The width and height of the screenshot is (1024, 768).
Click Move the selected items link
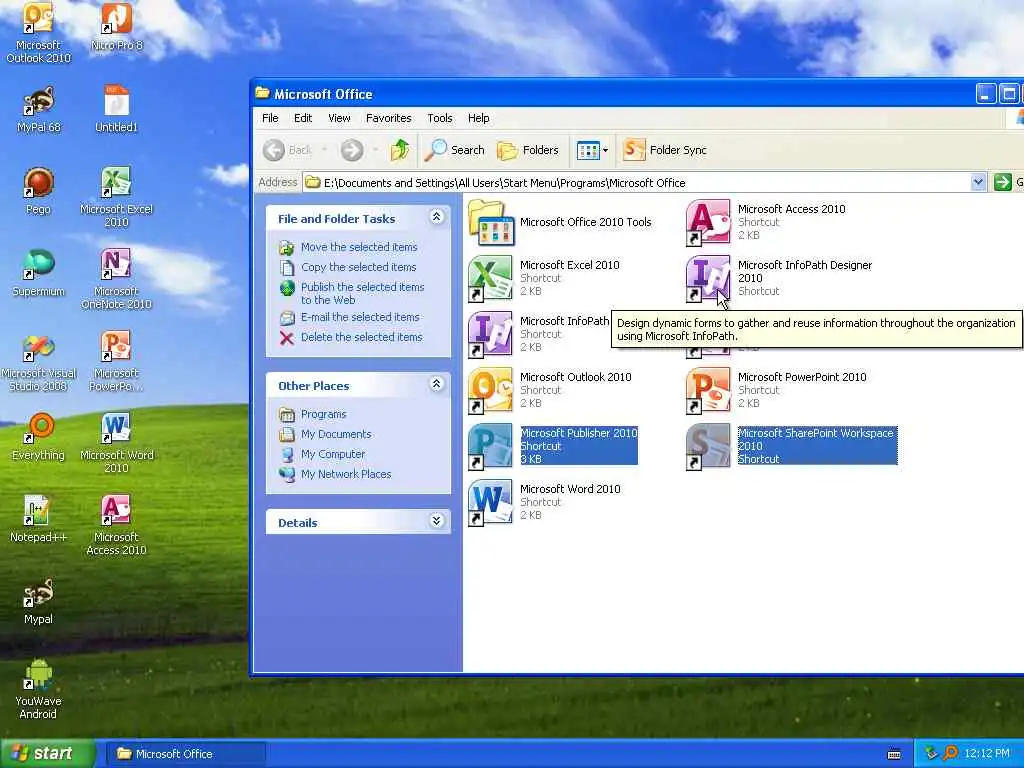[x=359, y=247]
